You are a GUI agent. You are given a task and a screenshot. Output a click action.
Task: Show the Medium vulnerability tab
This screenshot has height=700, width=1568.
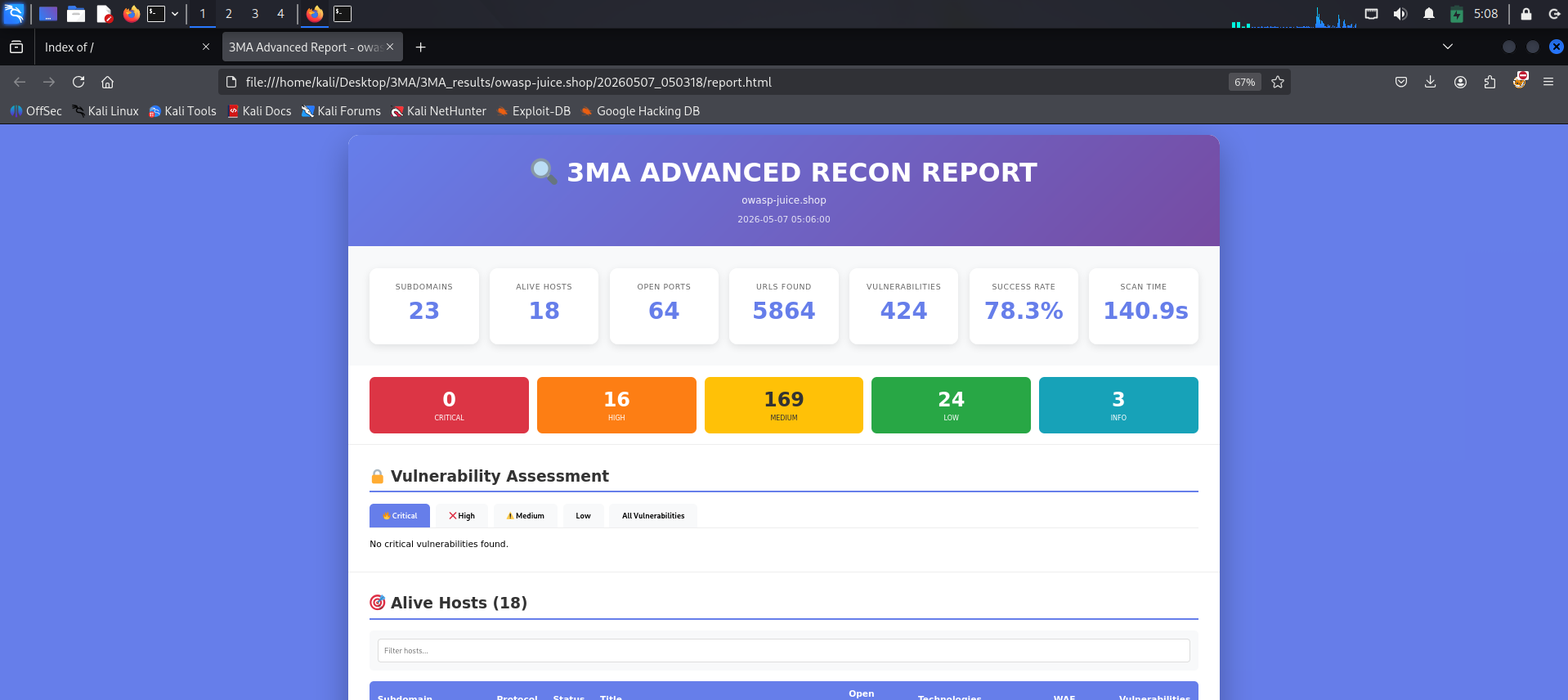click(x=525, y=516)
